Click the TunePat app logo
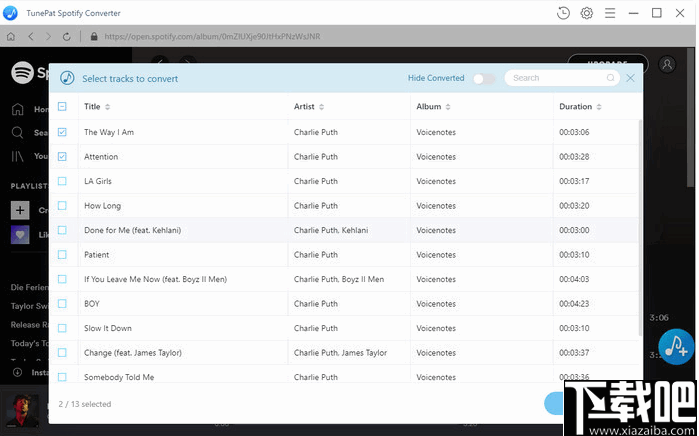699x436 pixels. click(x=10, y=13)
